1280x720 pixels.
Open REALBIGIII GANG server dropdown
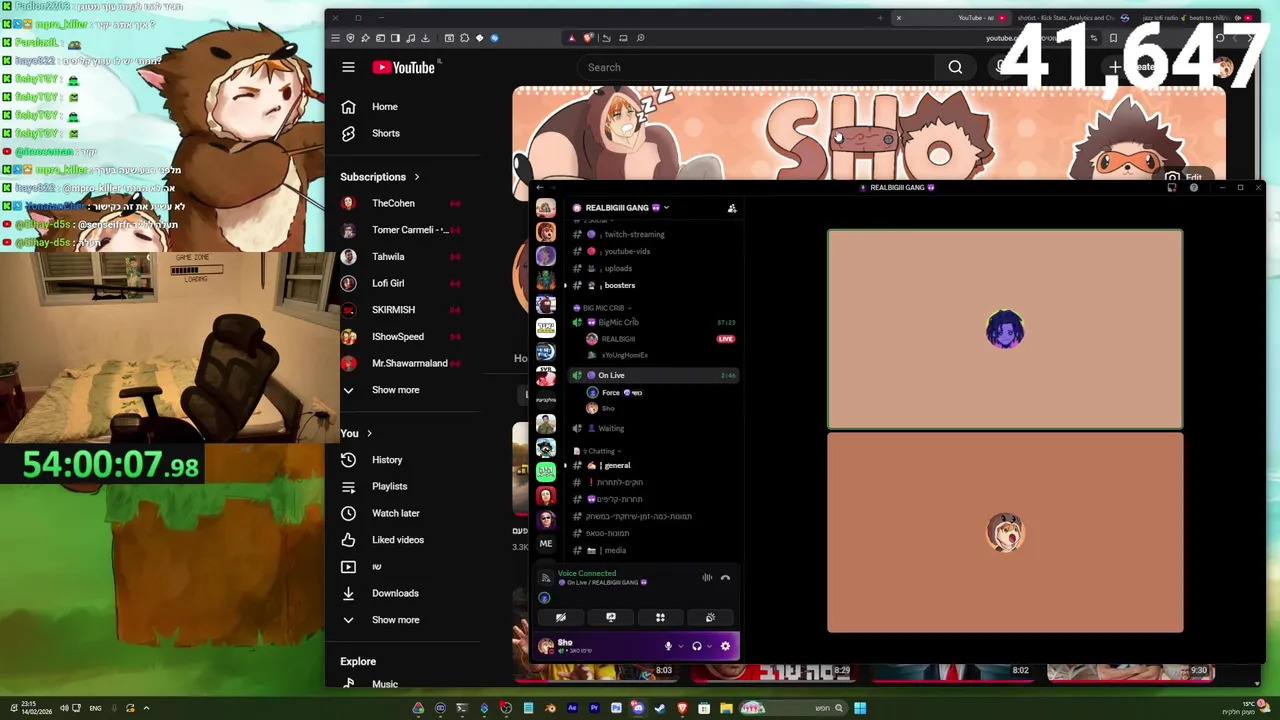pos(620,208)
